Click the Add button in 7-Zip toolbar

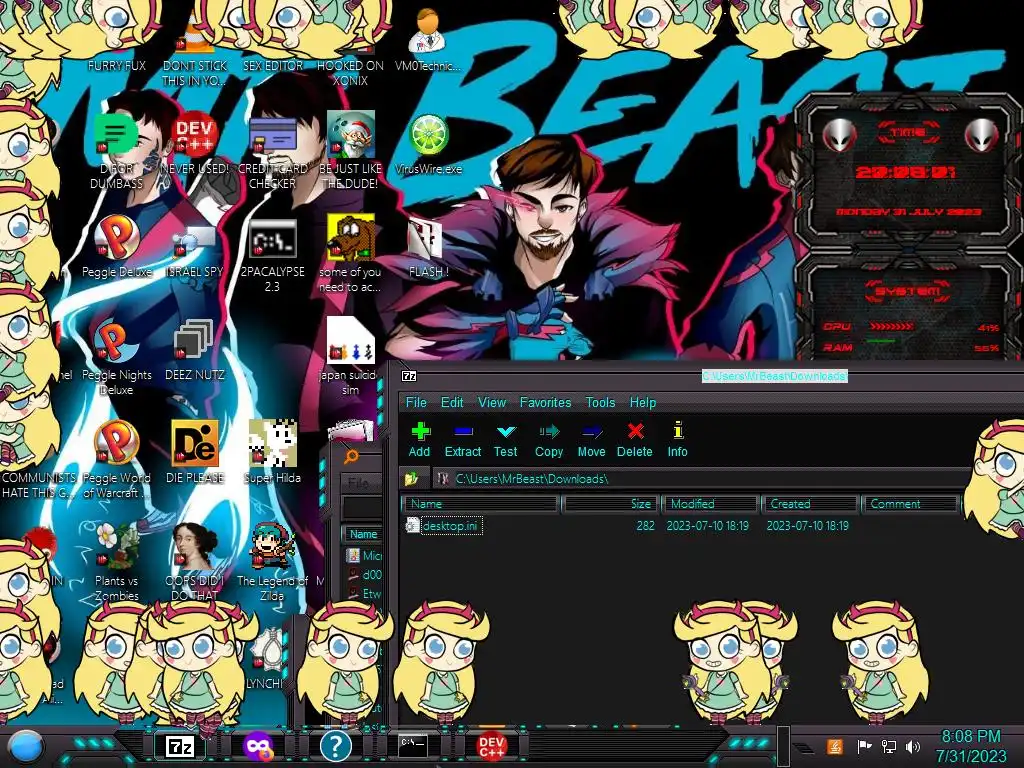click(420, 440)
